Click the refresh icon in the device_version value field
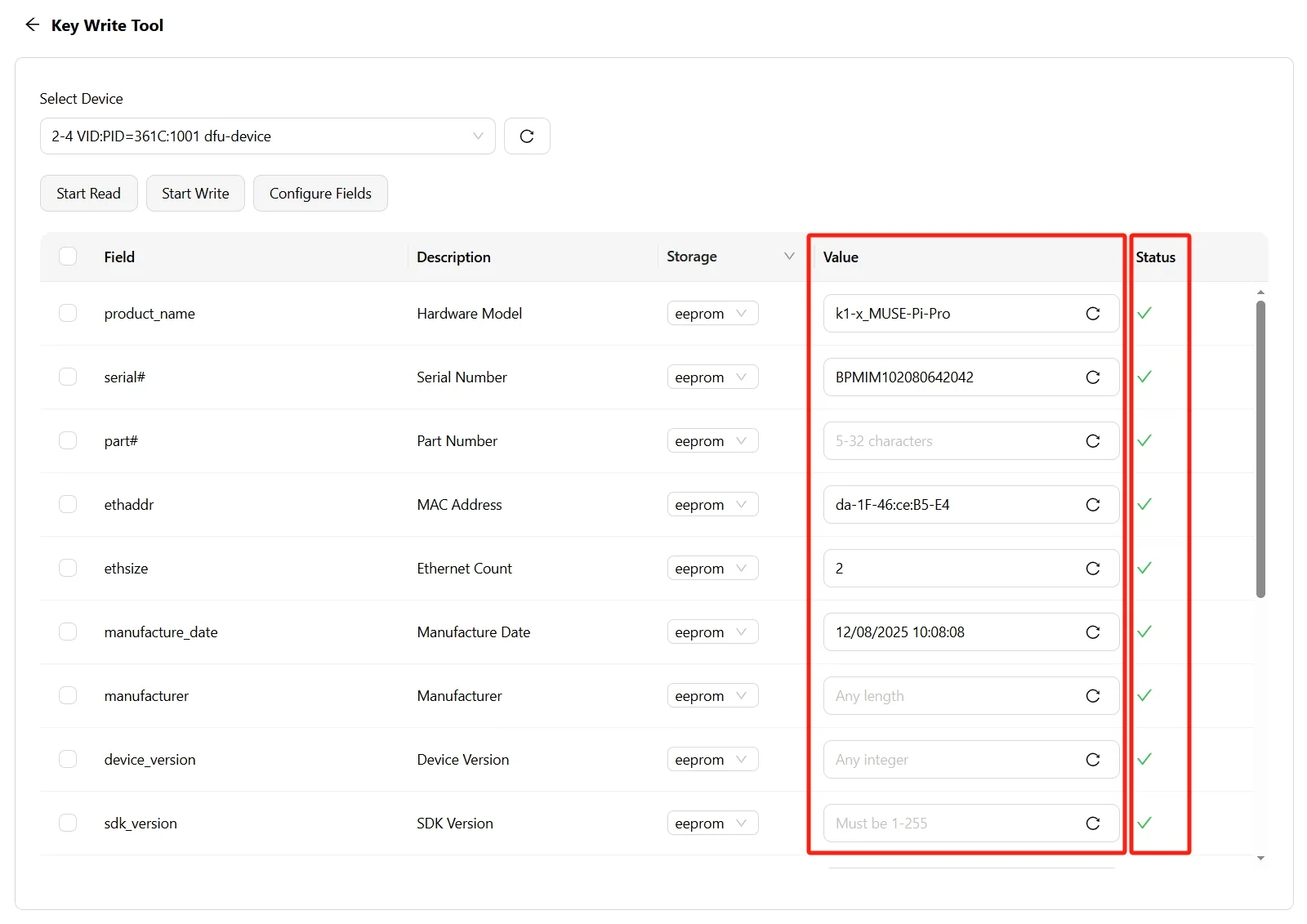 (1093, 760)
